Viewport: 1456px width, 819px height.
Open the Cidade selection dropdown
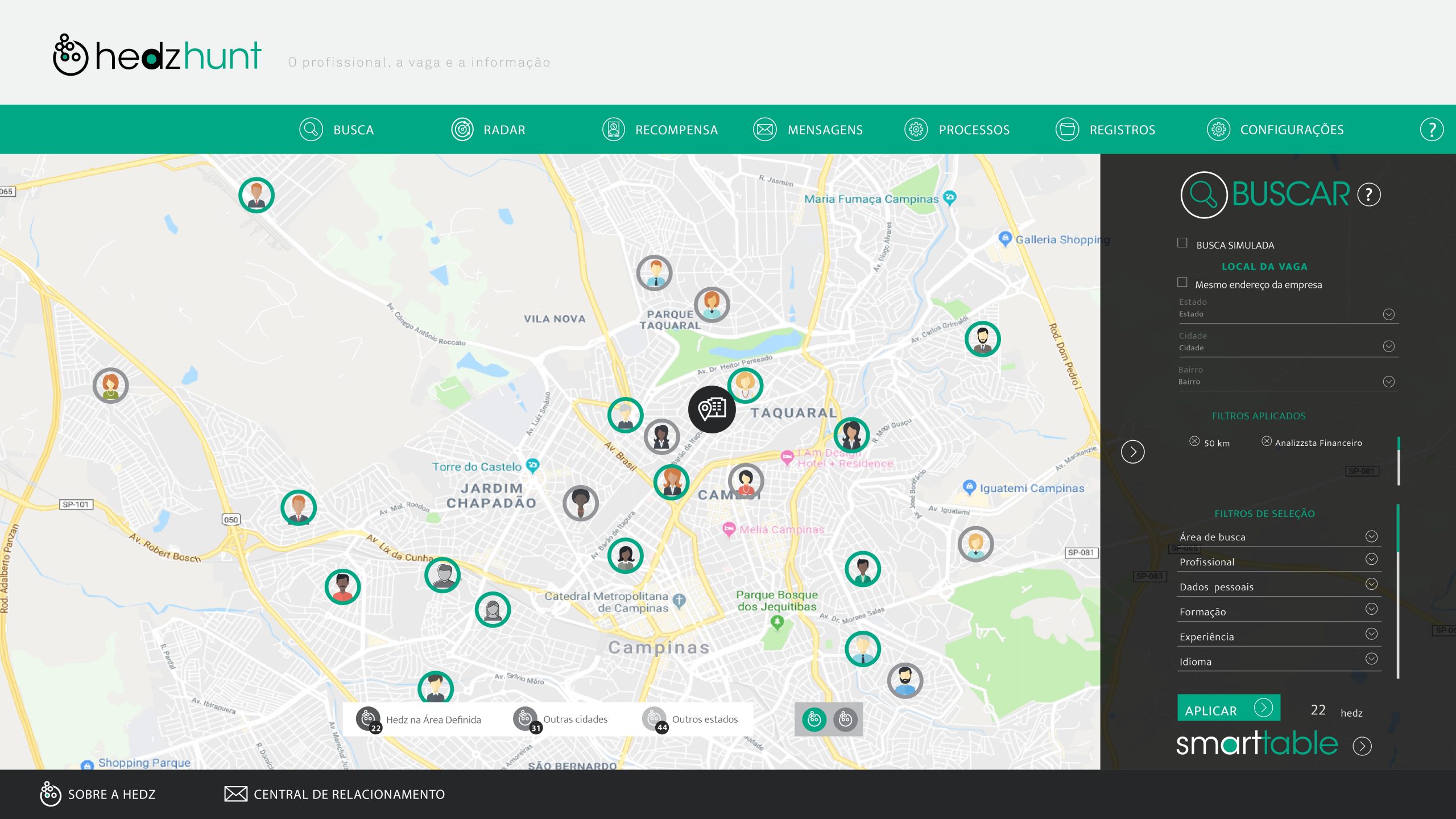pyautogui.click(x=1389, y=345)
